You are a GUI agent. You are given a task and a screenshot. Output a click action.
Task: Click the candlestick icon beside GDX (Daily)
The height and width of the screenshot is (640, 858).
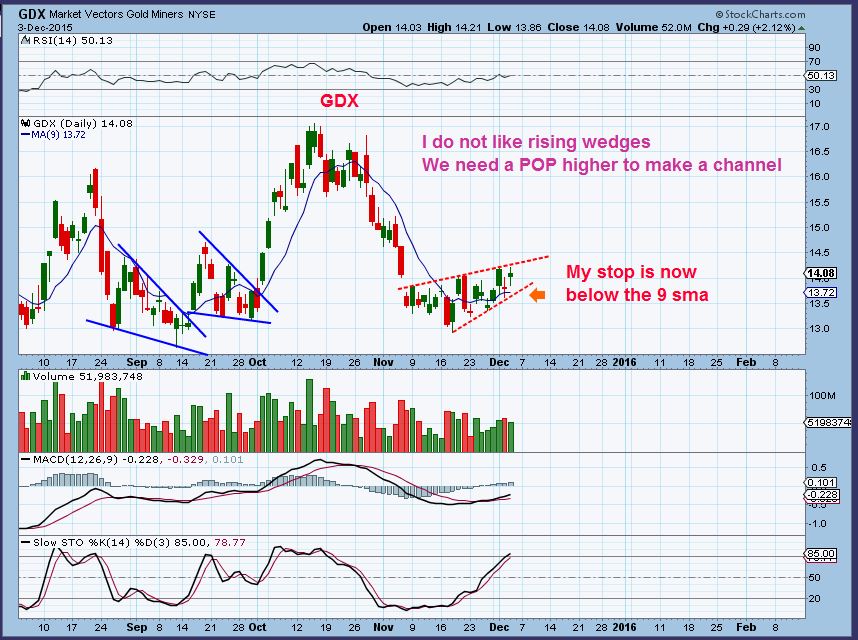[26, 124]
